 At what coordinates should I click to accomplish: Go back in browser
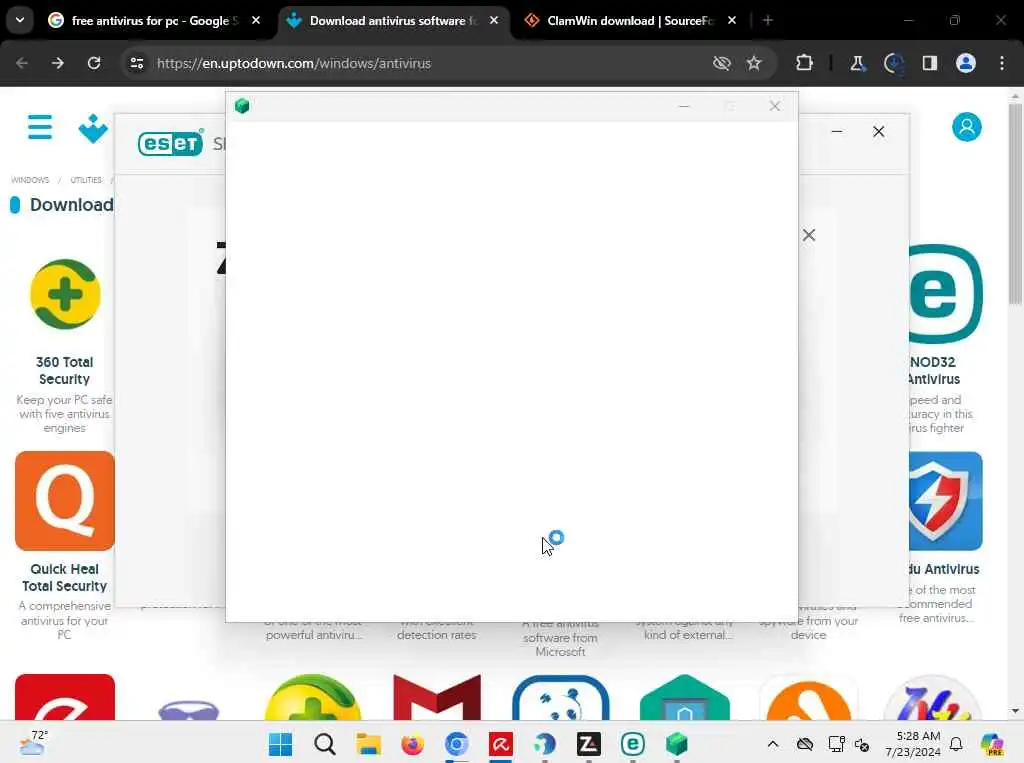(22, 63)
